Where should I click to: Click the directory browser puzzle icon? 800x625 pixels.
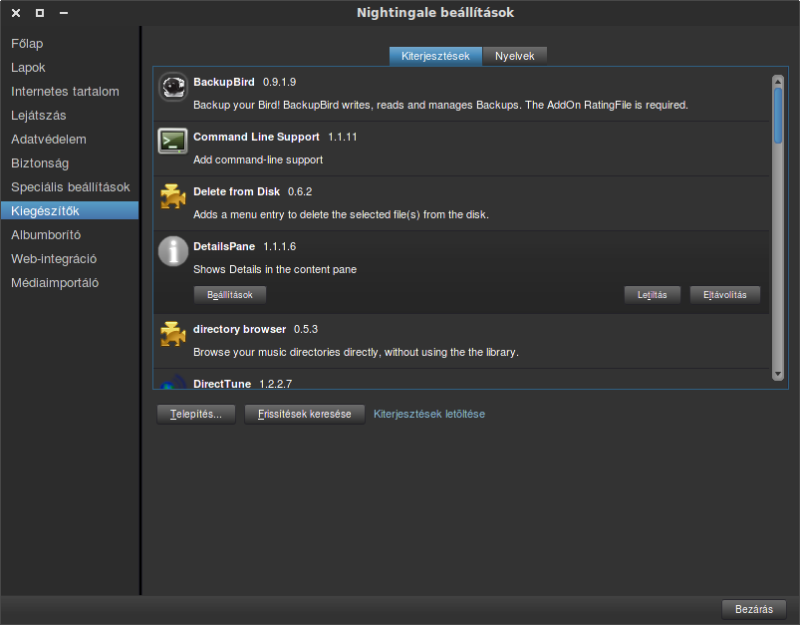pyautogui.click(x=173, y=334)
